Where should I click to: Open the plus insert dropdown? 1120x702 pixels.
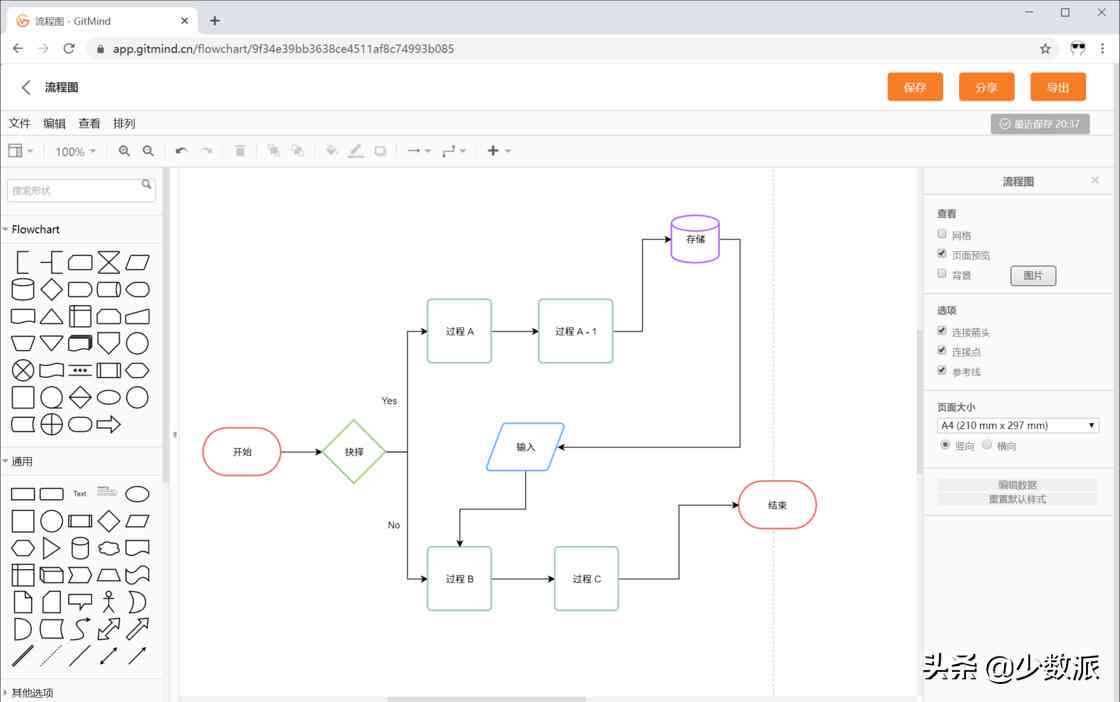(x=499, y=151)
